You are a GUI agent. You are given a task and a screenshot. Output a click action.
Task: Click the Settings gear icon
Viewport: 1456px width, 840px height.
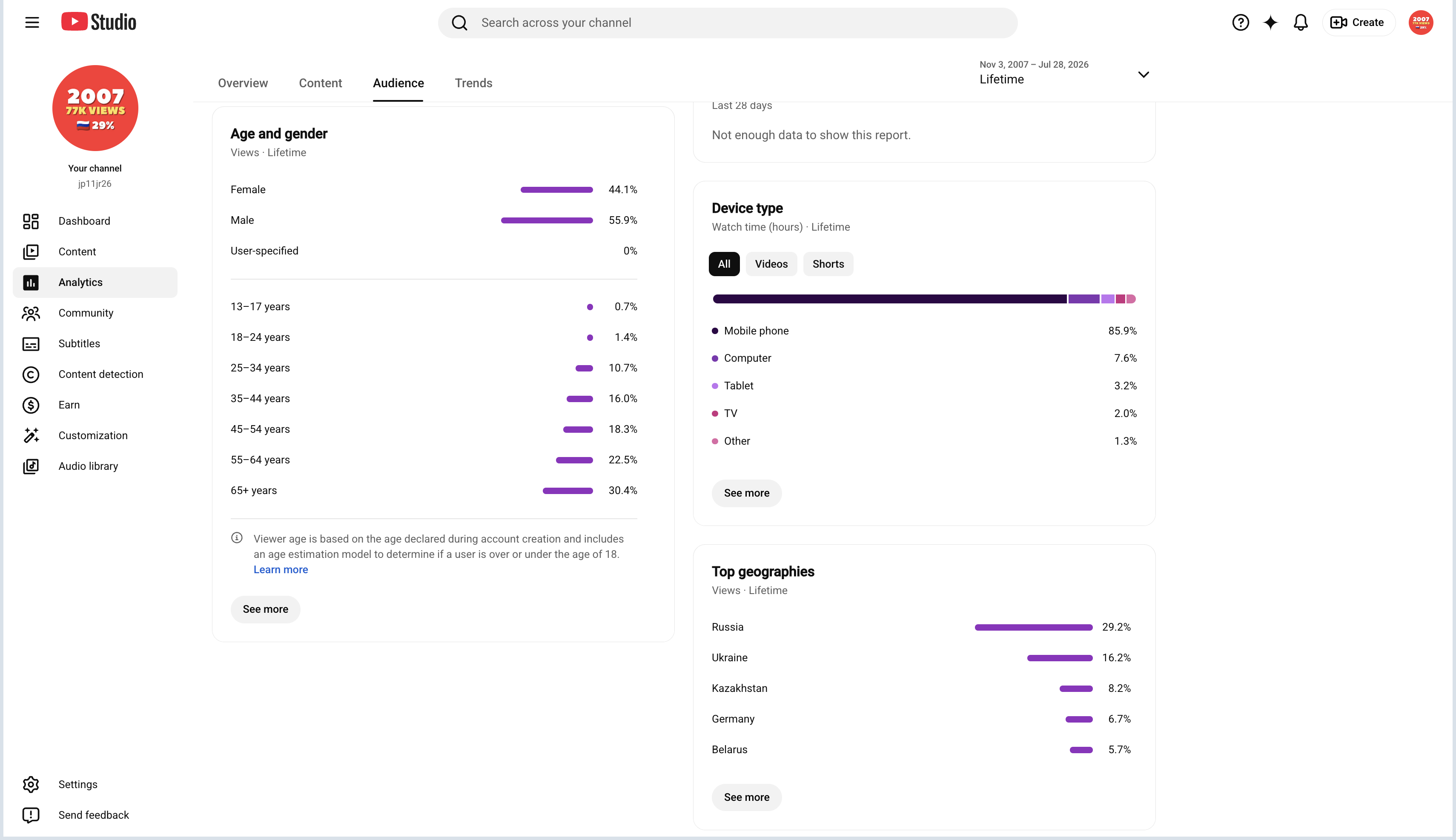point(31,784)
